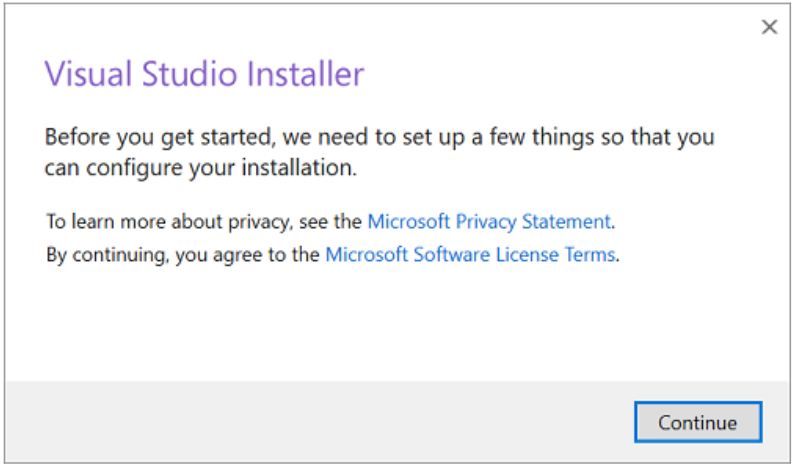
Task: Click the empty white area below the license text
Action: (400, 320)
